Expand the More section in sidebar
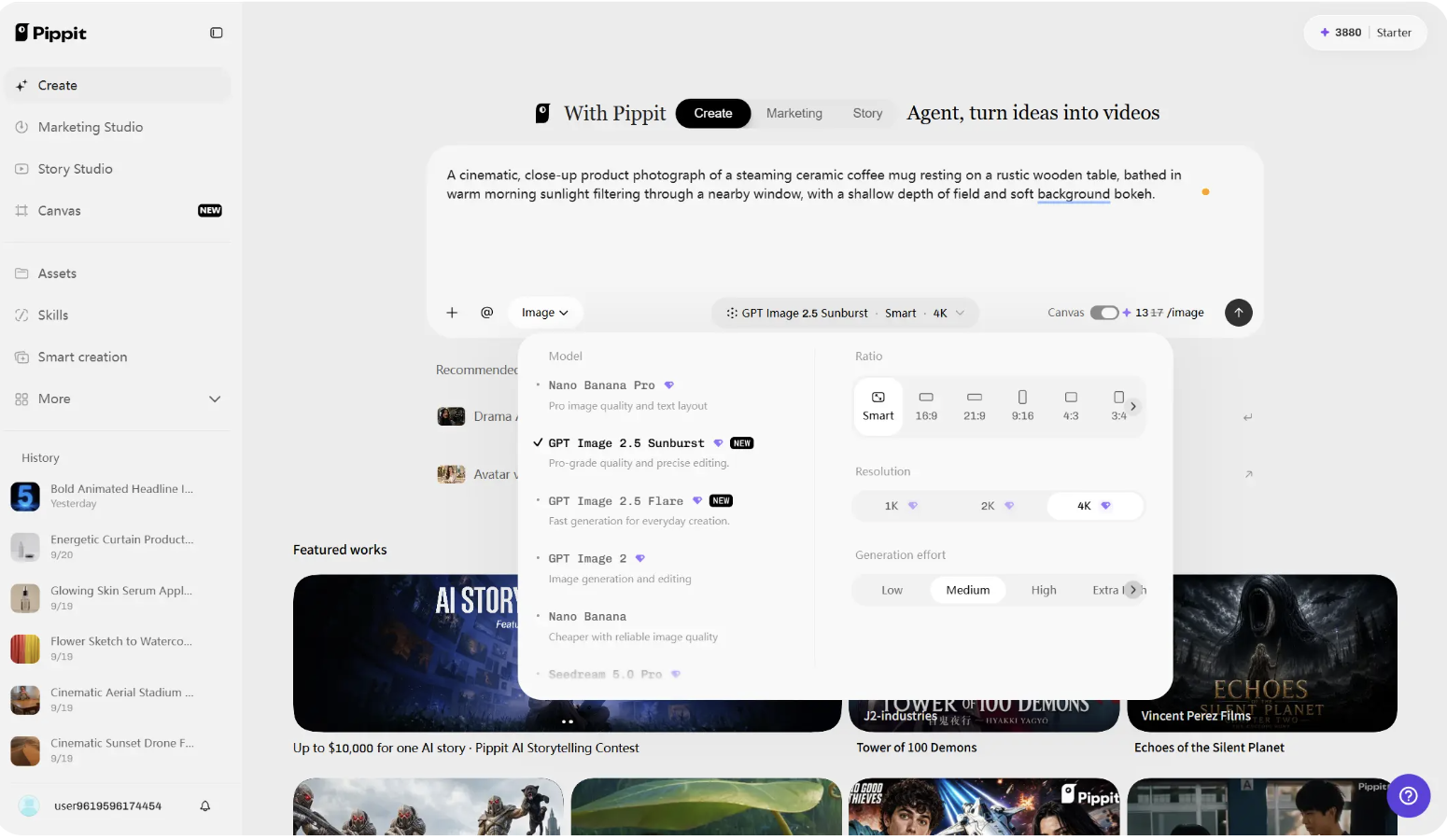 pos(117,399)
